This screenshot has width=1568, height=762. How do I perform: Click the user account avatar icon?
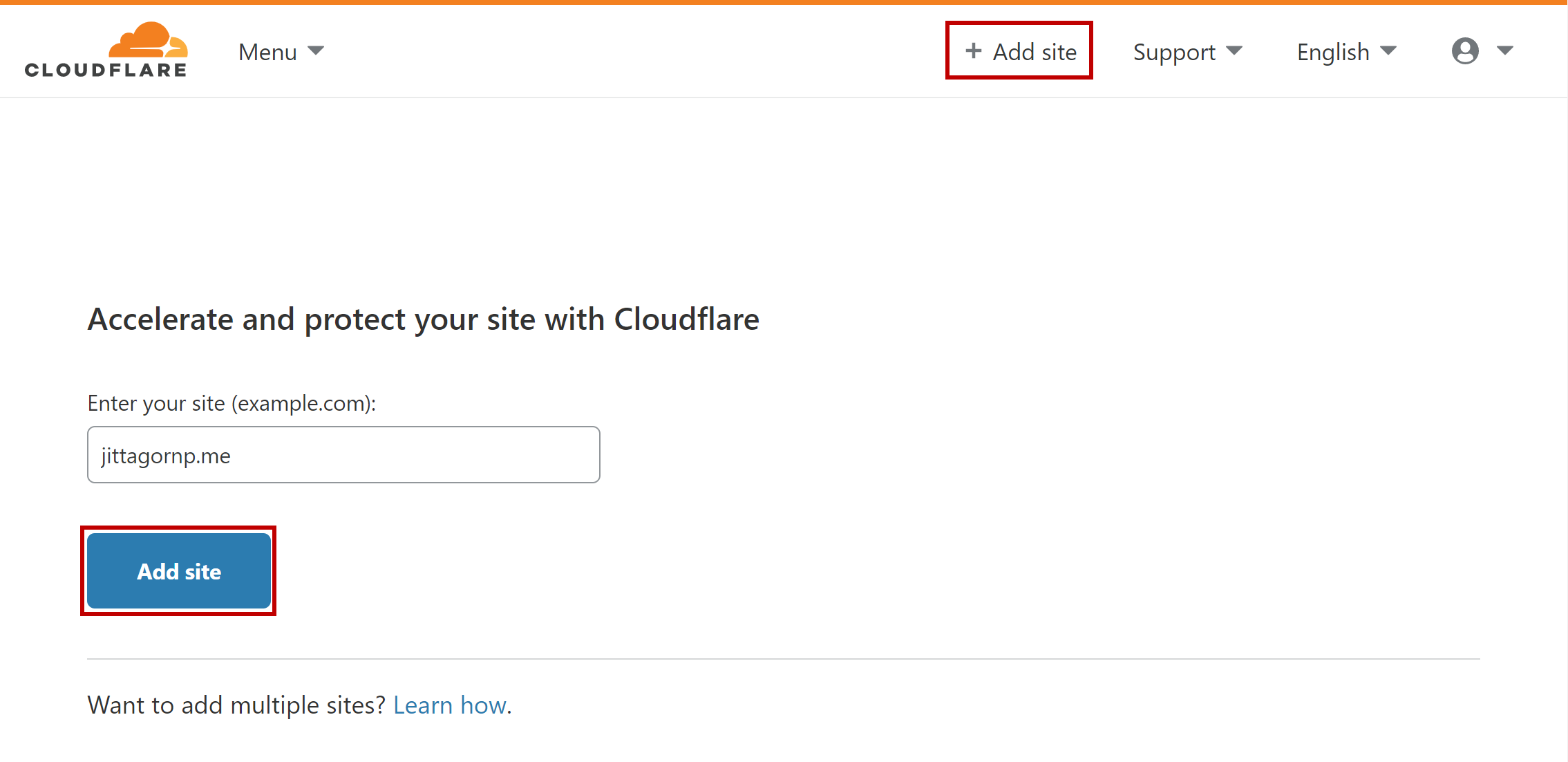[x=1465, y=51]
